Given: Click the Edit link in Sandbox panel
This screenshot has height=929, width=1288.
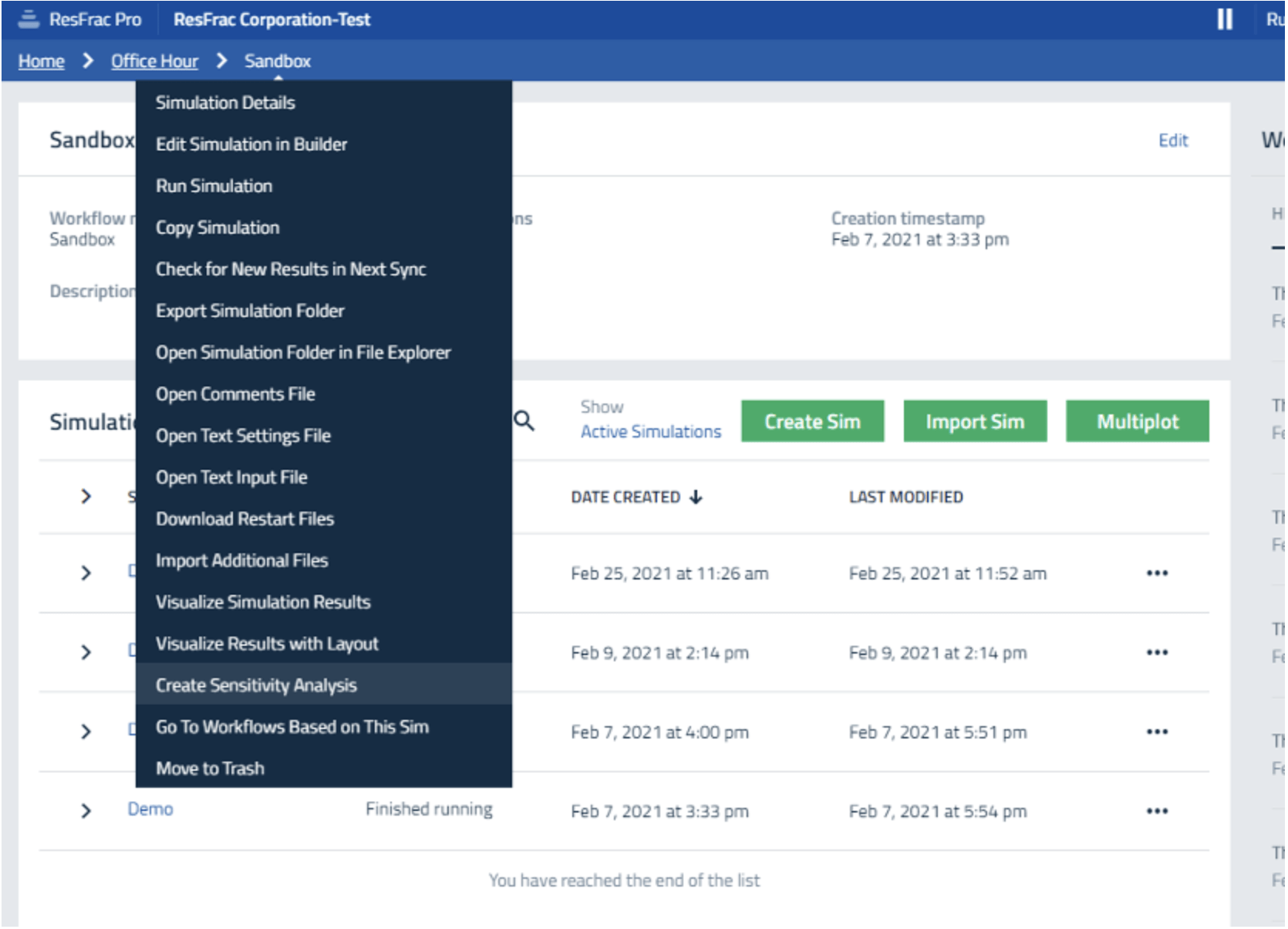Looking at the screenshot, I should [1173, 140].
